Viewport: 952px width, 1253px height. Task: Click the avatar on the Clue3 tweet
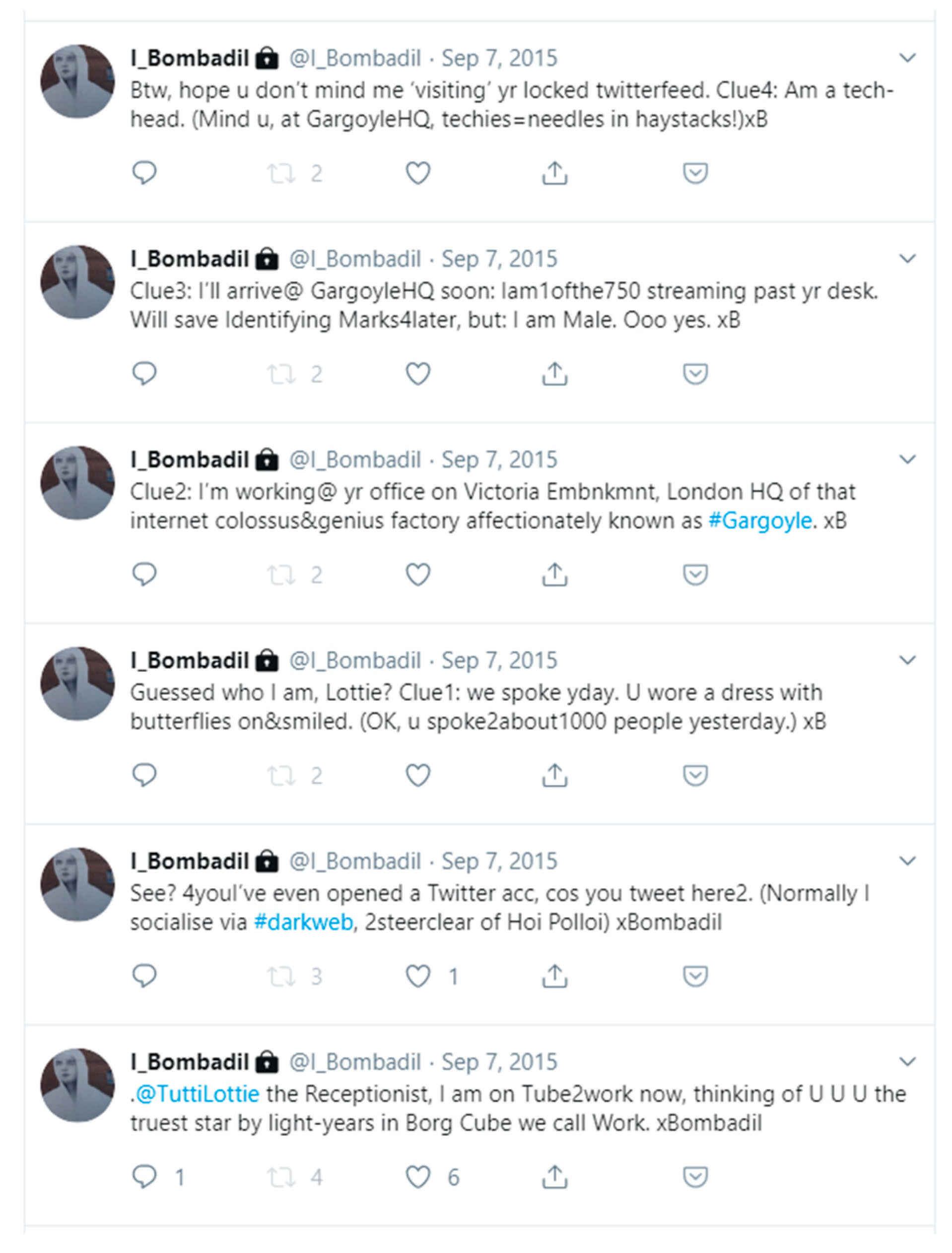click(77, 282)
